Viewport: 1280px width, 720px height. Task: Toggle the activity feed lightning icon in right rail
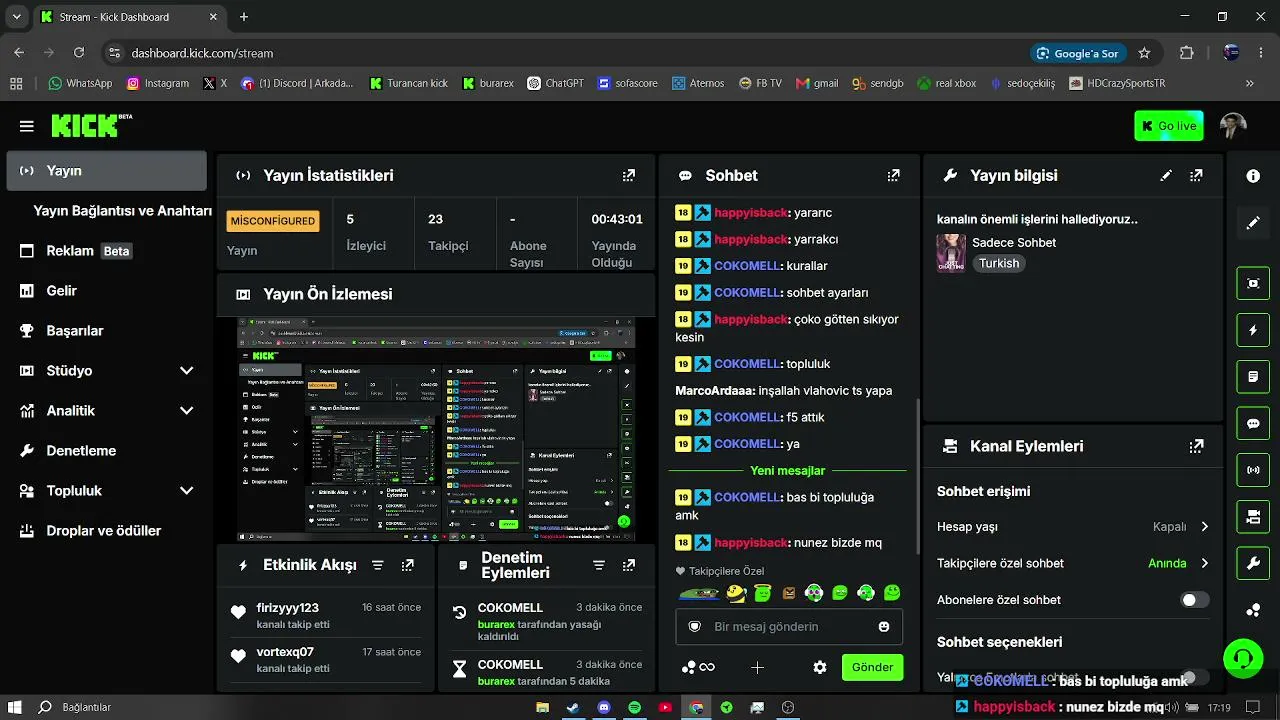point(1253,330)
